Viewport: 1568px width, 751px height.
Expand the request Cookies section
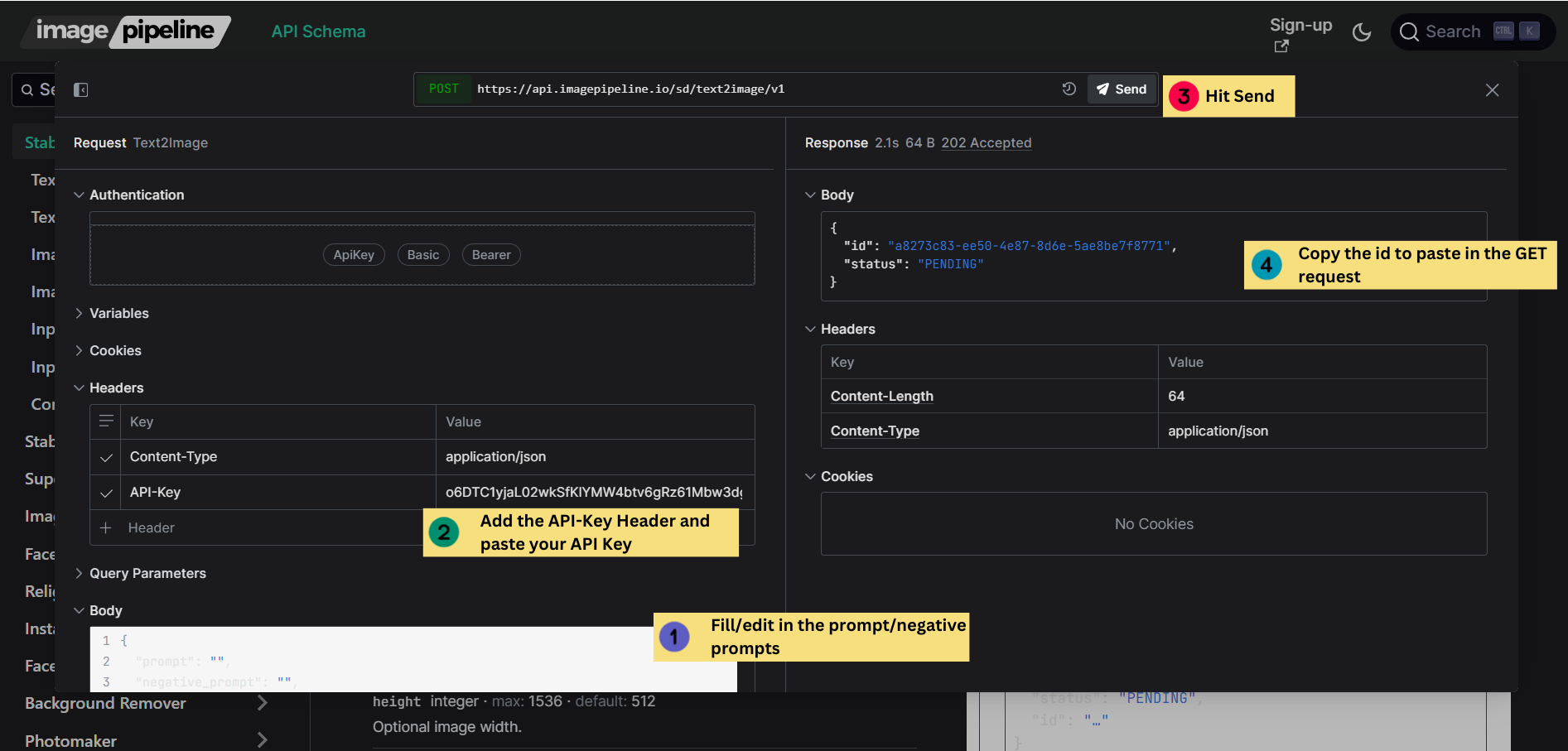click(x=108, y=350)
